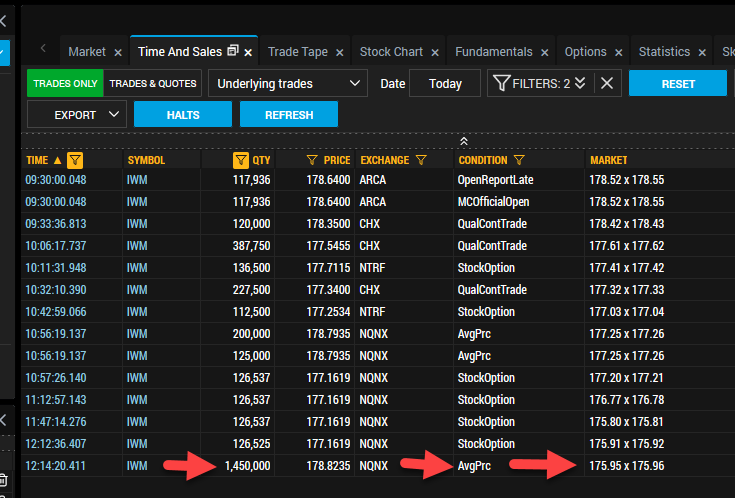The image size is (735, 498).
Task: Open the Underlying trades dropdown
Action: (x=288, y=83)
